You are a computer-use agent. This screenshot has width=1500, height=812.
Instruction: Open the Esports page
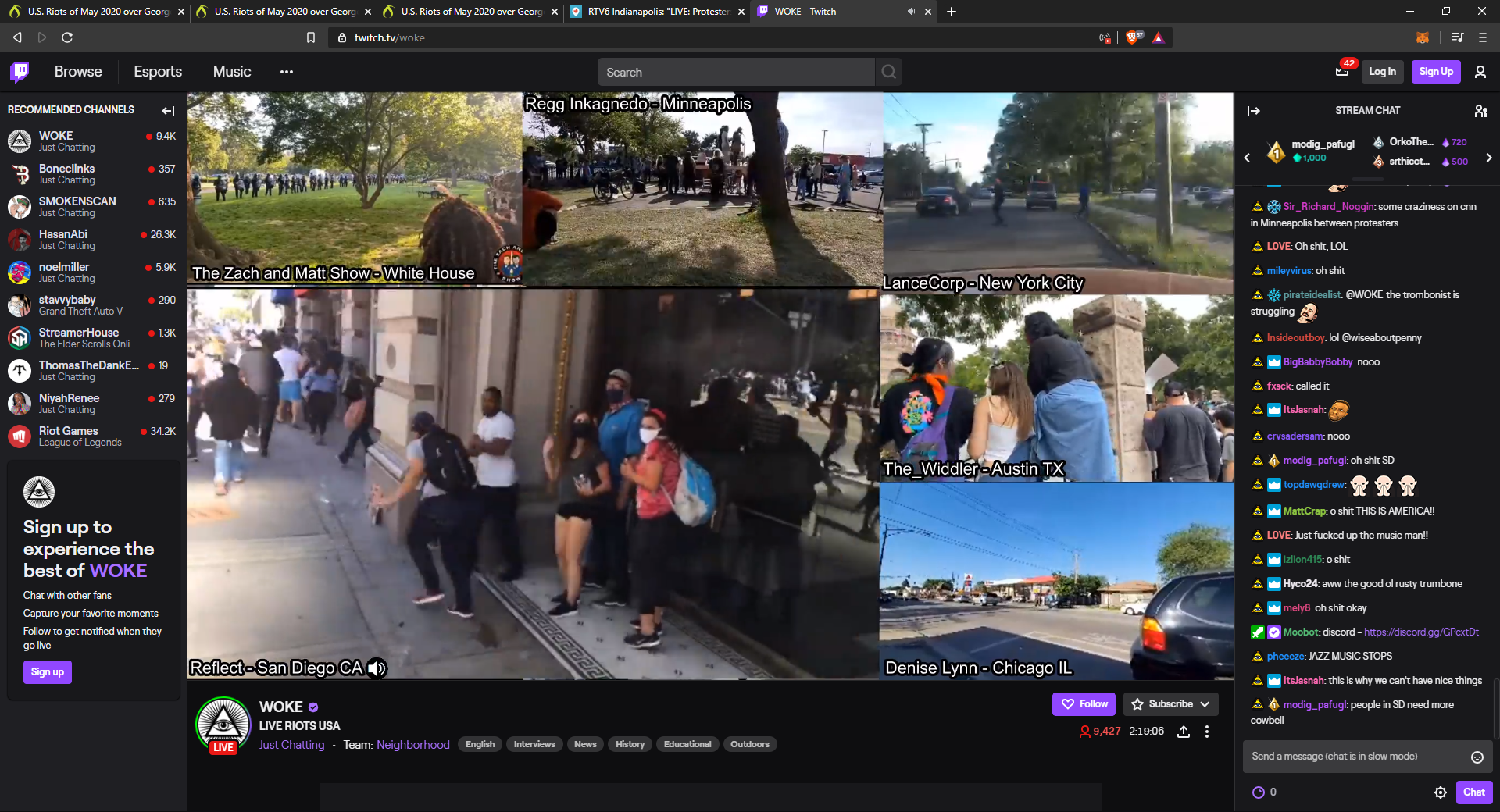pos(158,72)
